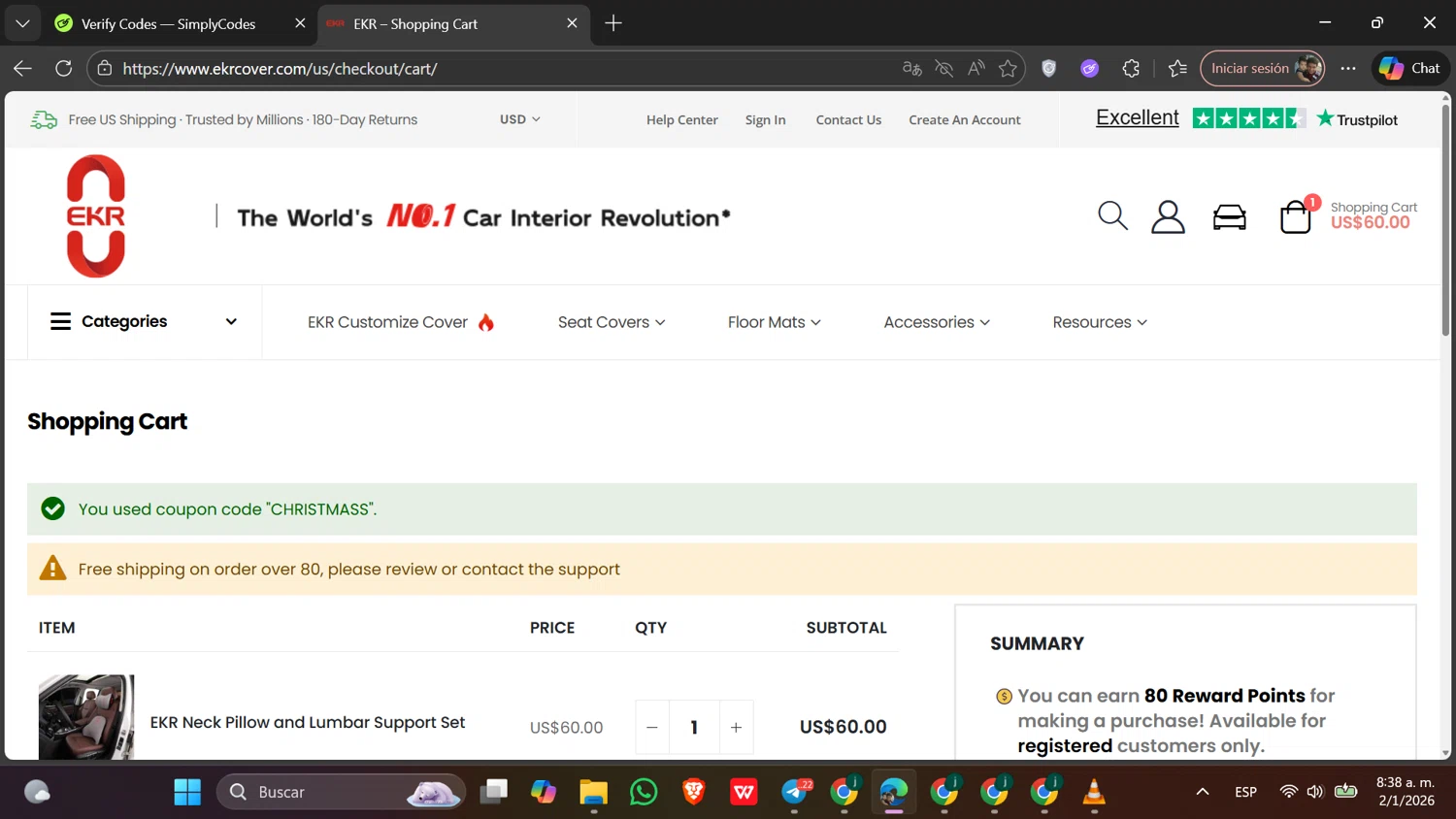Open Wi-Fi network settings tray icon
This screenshot has width=1456, height=819.
coord(1288,792)
